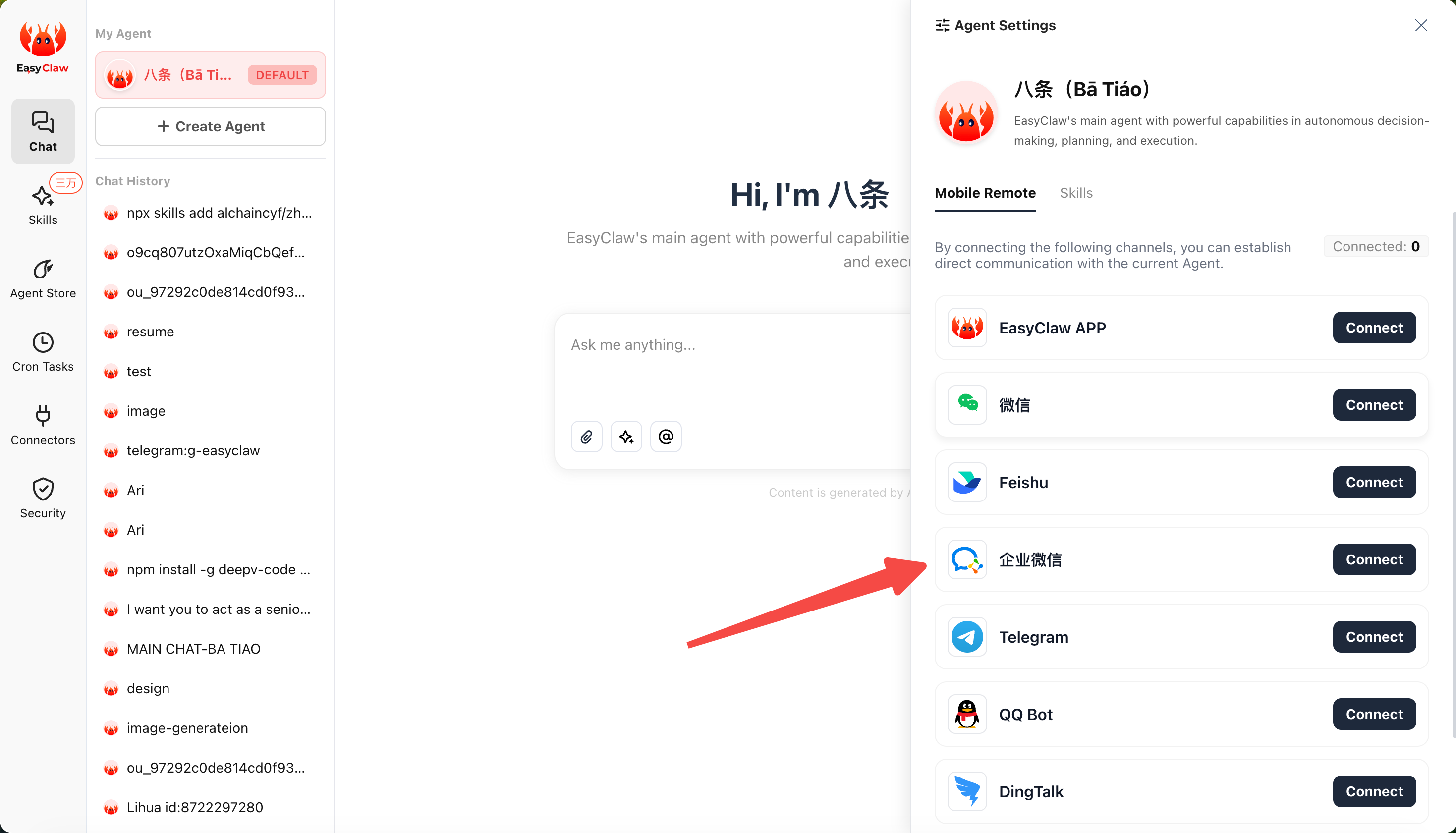Image resolution: width=1456 pixels, height=833 pixels.
Task: Click the Agent Settings sliders icon
Action: coord(942,25)
